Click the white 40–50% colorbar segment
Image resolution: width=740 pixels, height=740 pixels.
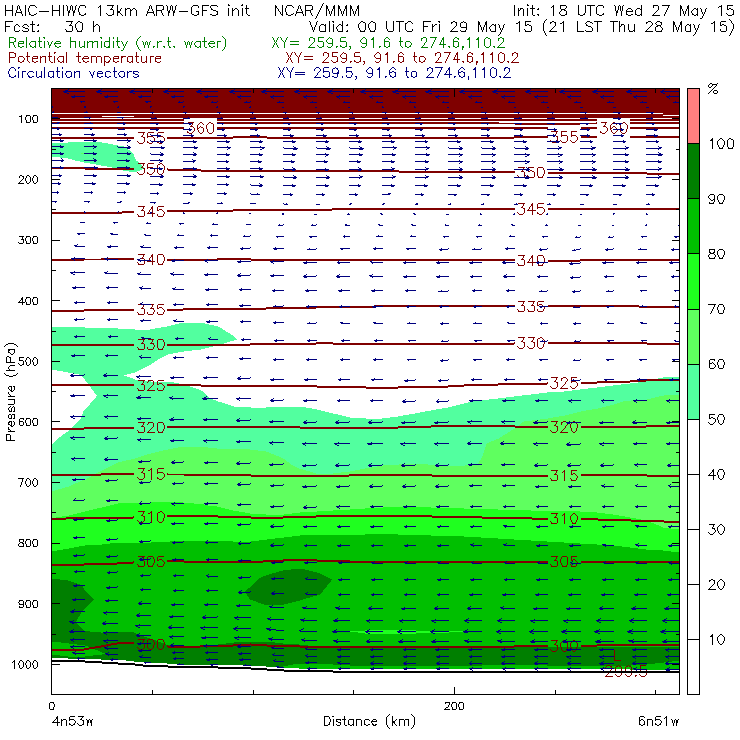(x=693, y=447)
